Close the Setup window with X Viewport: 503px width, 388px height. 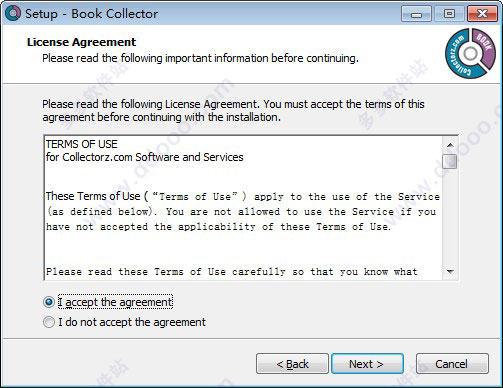click(x=482, y=14)
